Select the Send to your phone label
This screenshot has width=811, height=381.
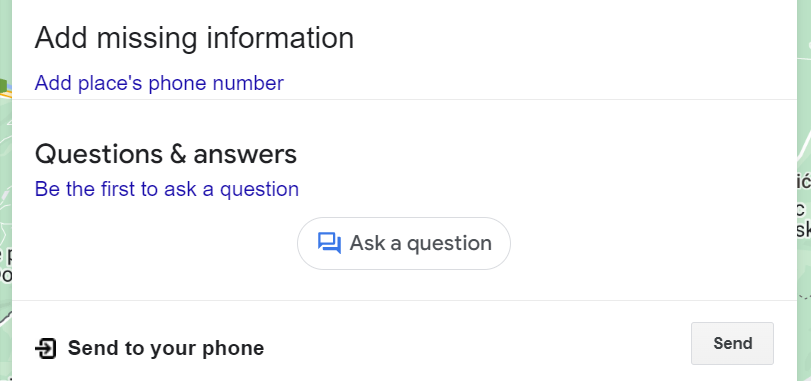pos(166,348)
